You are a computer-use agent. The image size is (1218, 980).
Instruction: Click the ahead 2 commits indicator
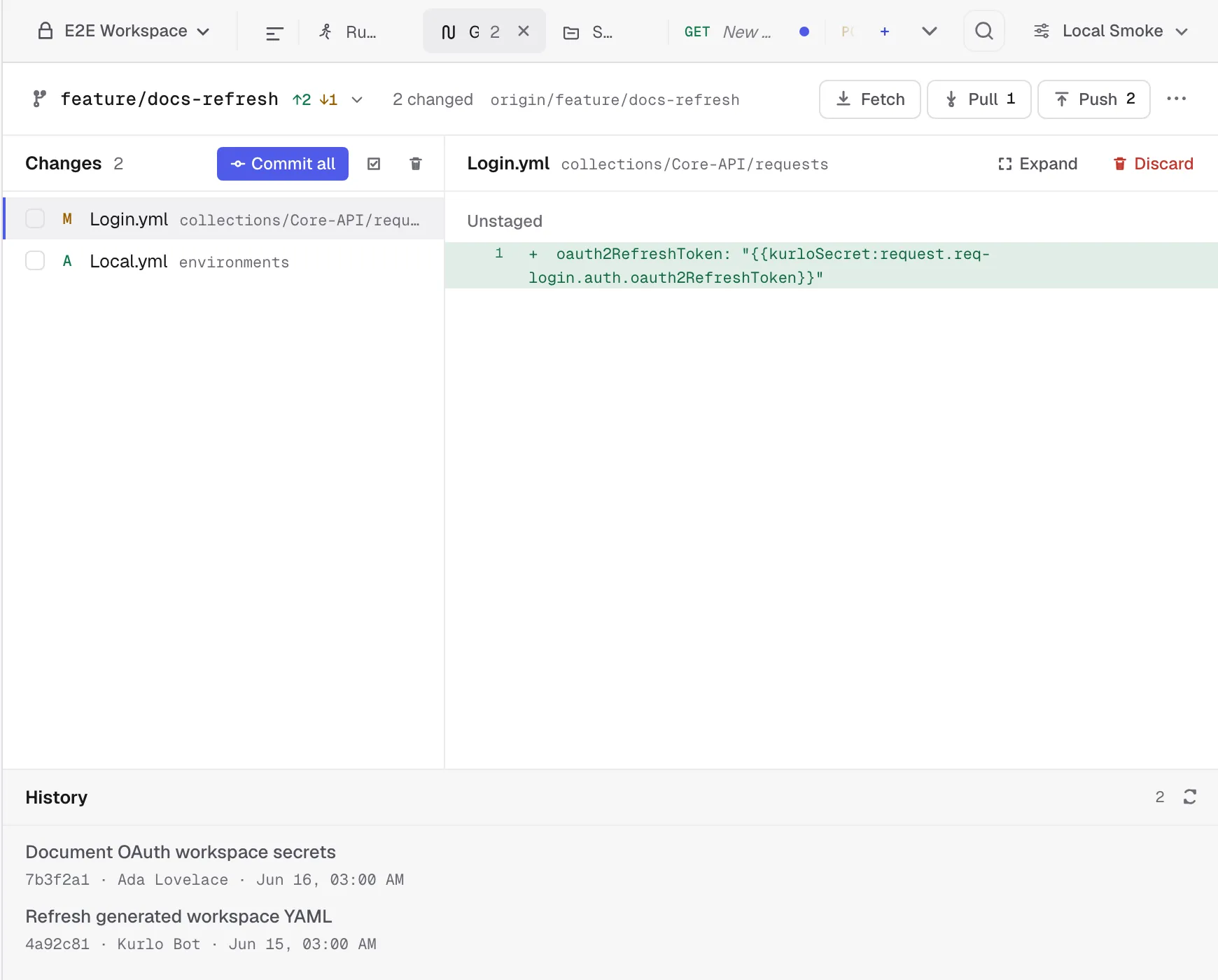[302, 99]
